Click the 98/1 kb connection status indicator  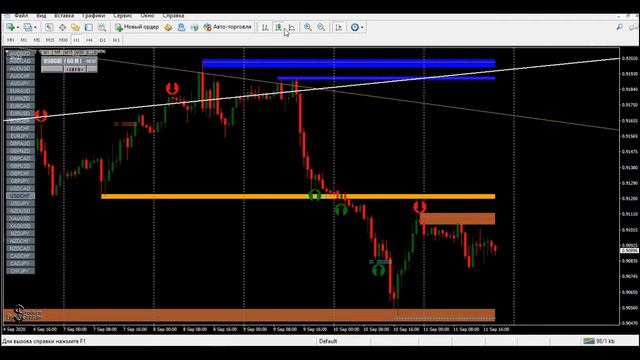[x=599, y=341]
